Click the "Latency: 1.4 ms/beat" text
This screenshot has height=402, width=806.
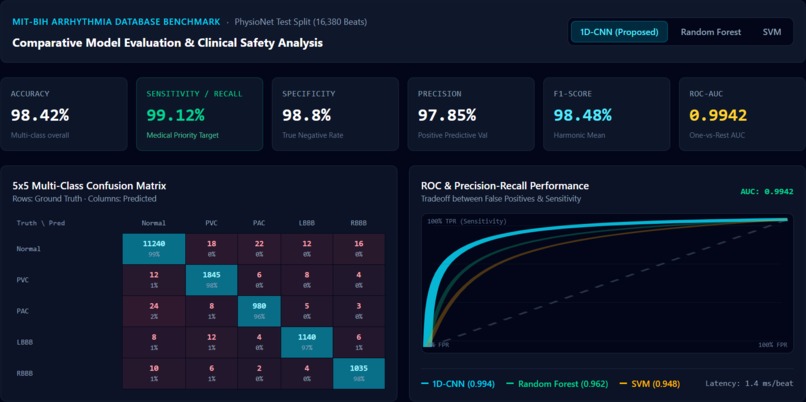[x=749, y=383]
